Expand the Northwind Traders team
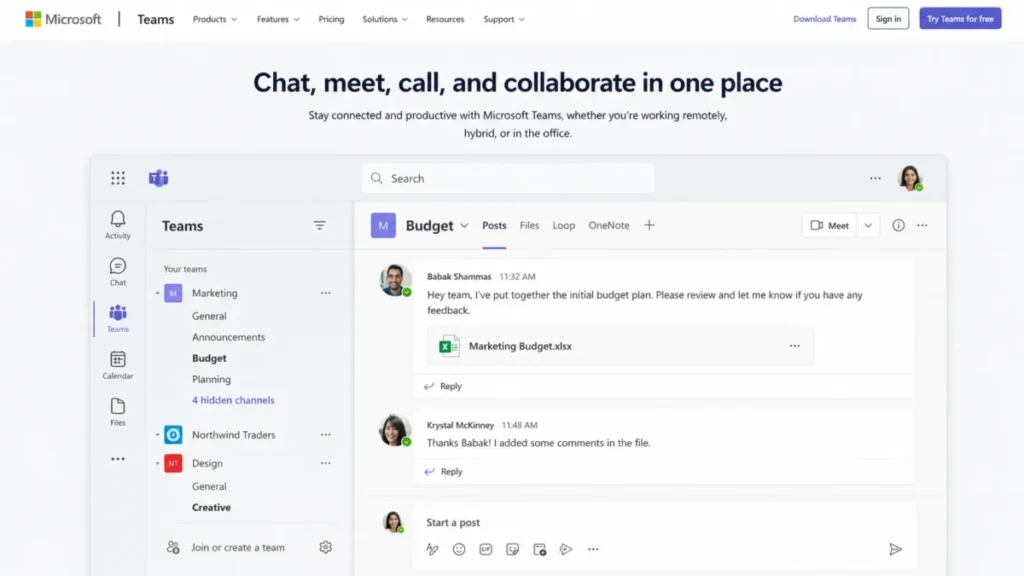This screenshot has height=576, width=1024. 157,435
